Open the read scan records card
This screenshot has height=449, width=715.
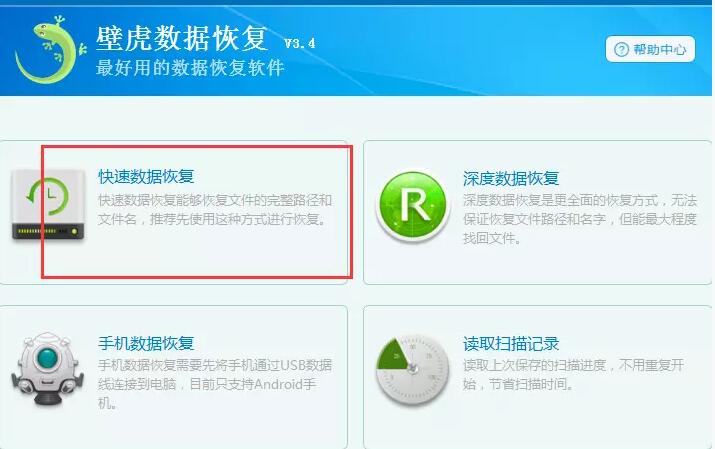538,377
